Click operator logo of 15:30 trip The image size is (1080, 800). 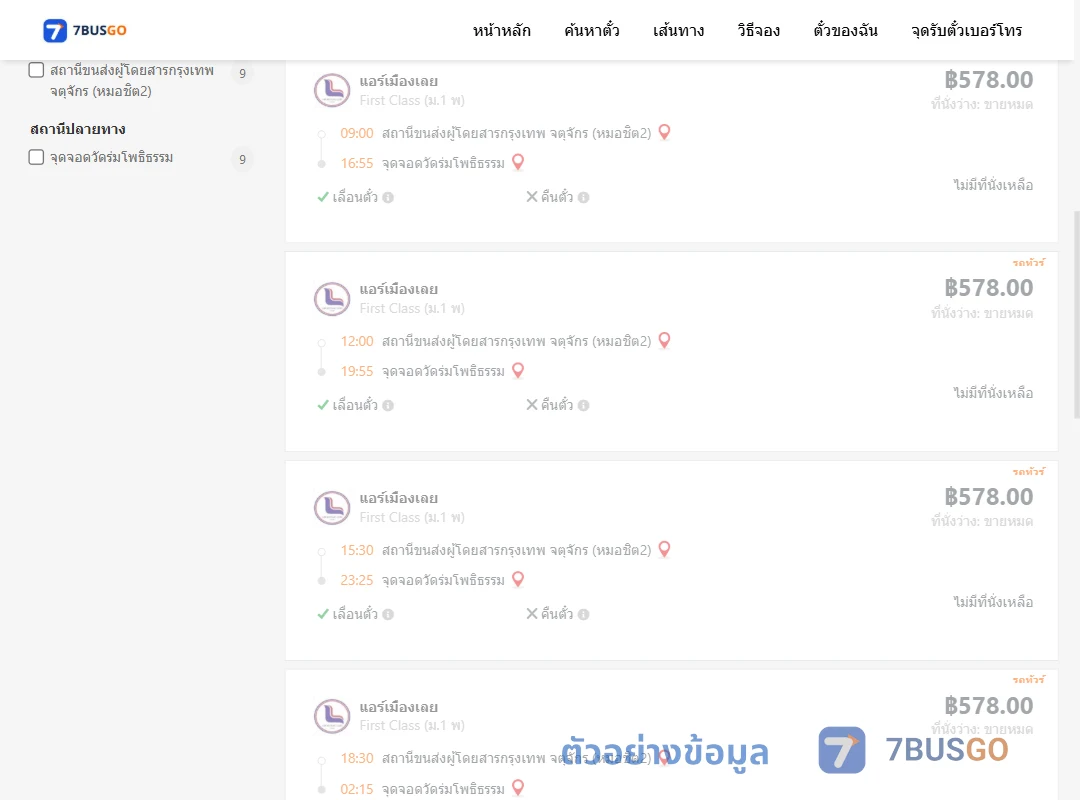(332, 508)
